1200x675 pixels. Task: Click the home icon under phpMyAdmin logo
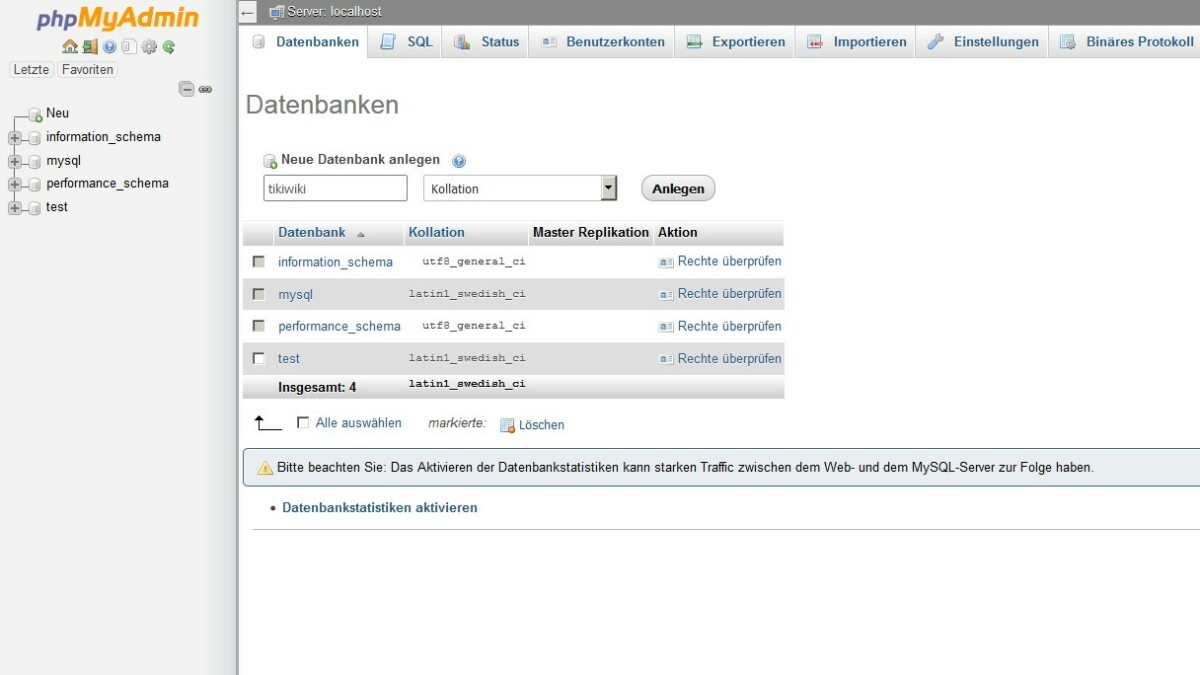pyautogui.click(x=69, y=47)
